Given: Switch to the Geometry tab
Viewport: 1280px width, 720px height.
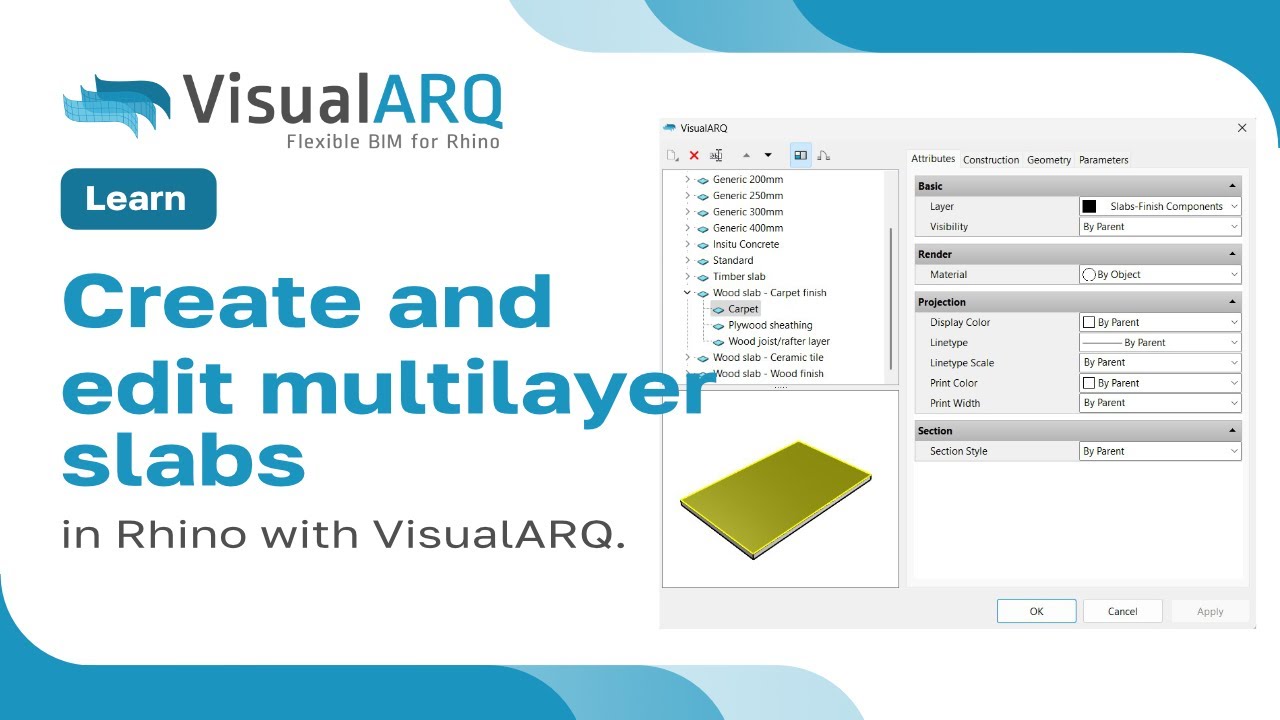Looking at the screenshot, I should click(1049, 160).
